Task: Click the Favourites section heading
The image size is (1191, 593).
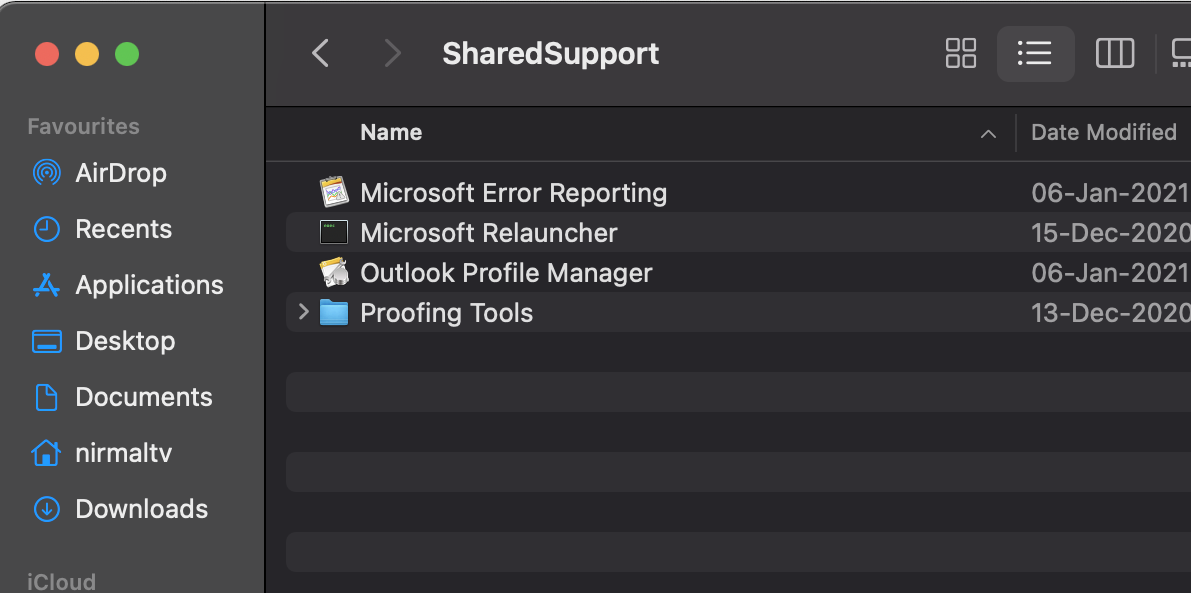Action: (x=84, y=126)
